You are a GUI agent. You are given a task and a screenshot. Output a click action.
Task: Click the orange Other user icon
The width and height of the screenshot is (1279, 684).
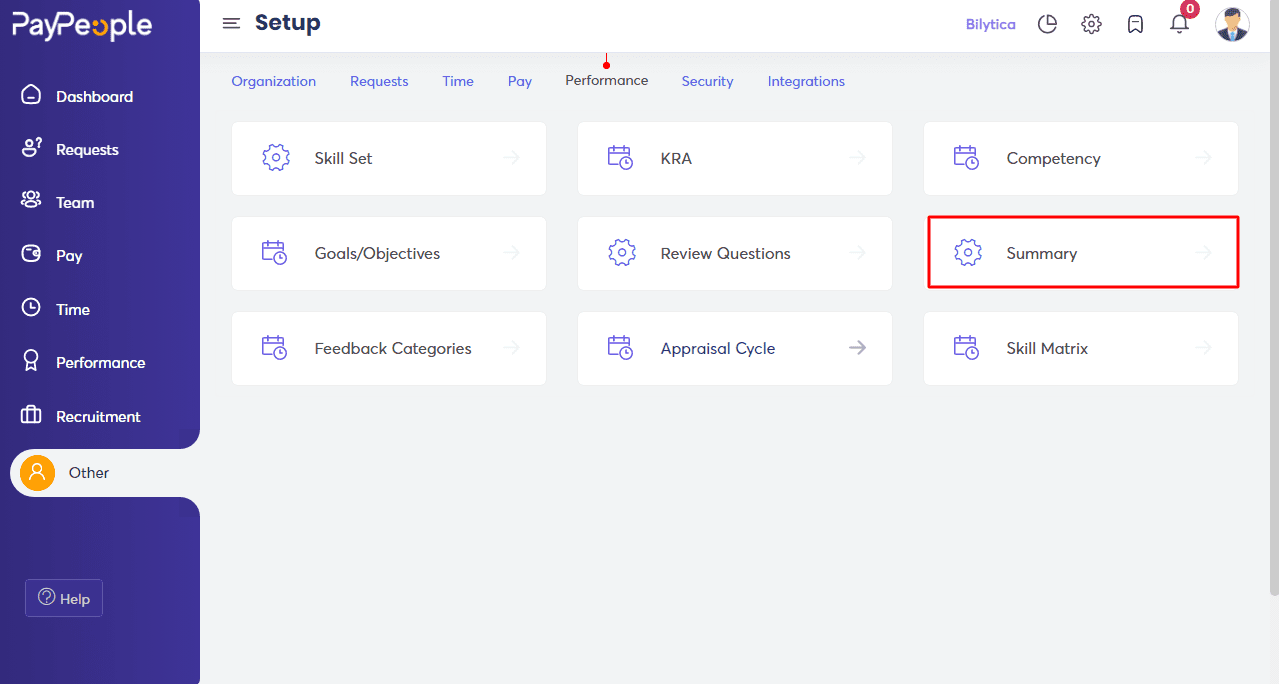[x=37, y=472]
